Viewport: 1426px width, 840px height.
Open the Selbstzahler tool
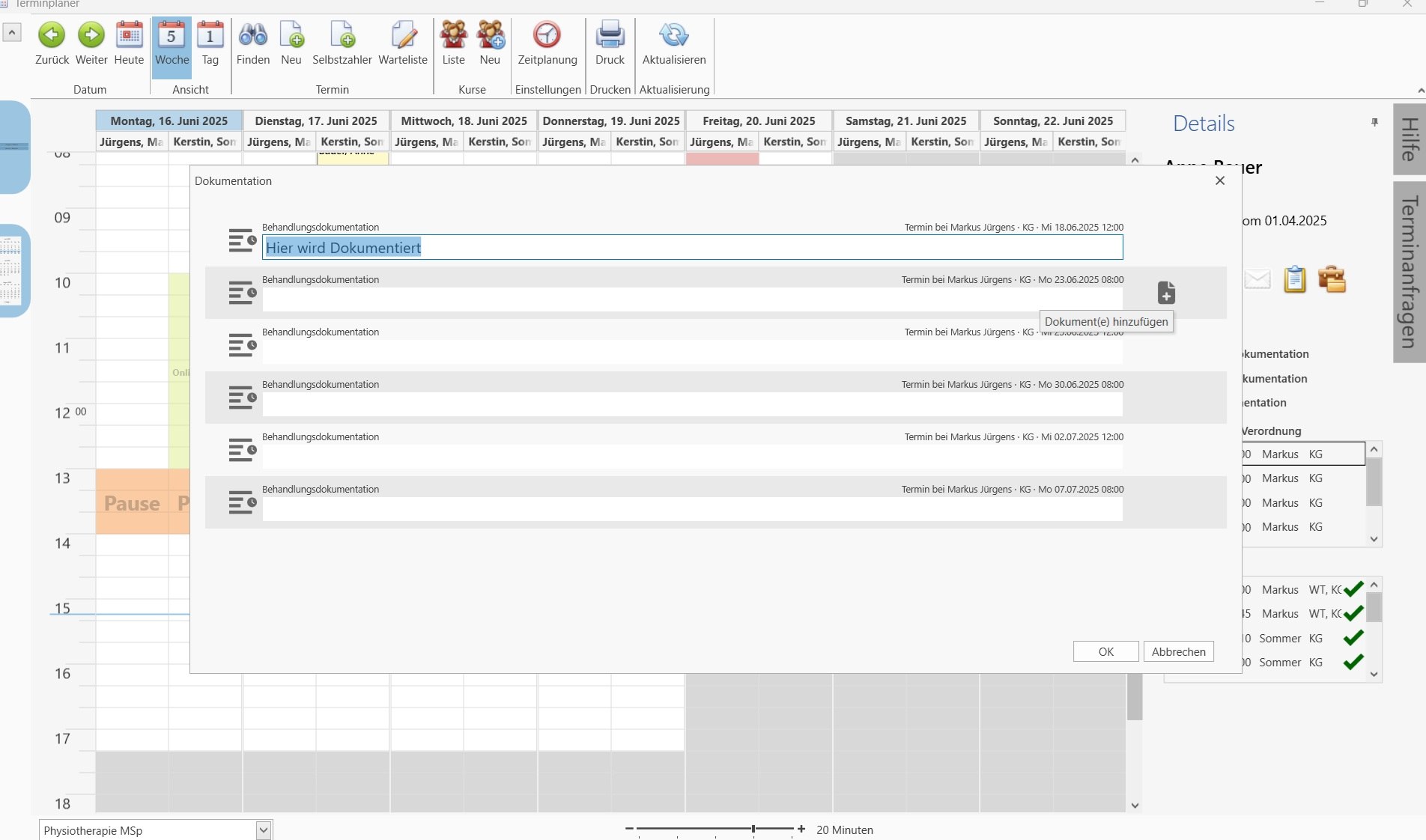(342, 35)
